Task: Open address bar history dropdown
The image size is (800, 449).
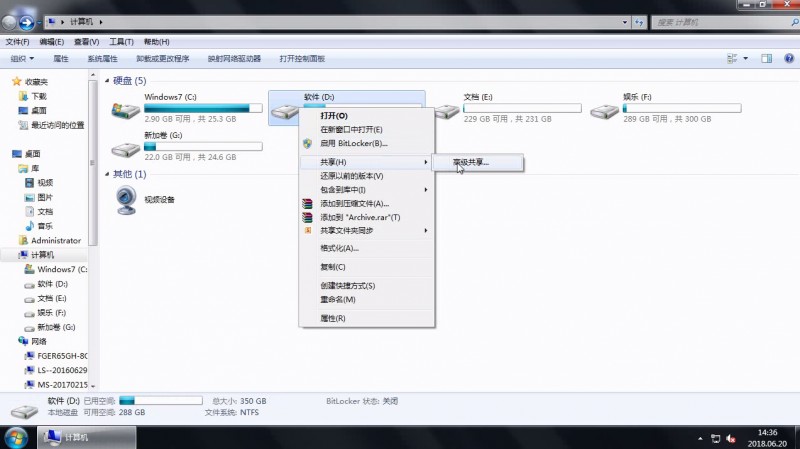Action: coord(625,22)
